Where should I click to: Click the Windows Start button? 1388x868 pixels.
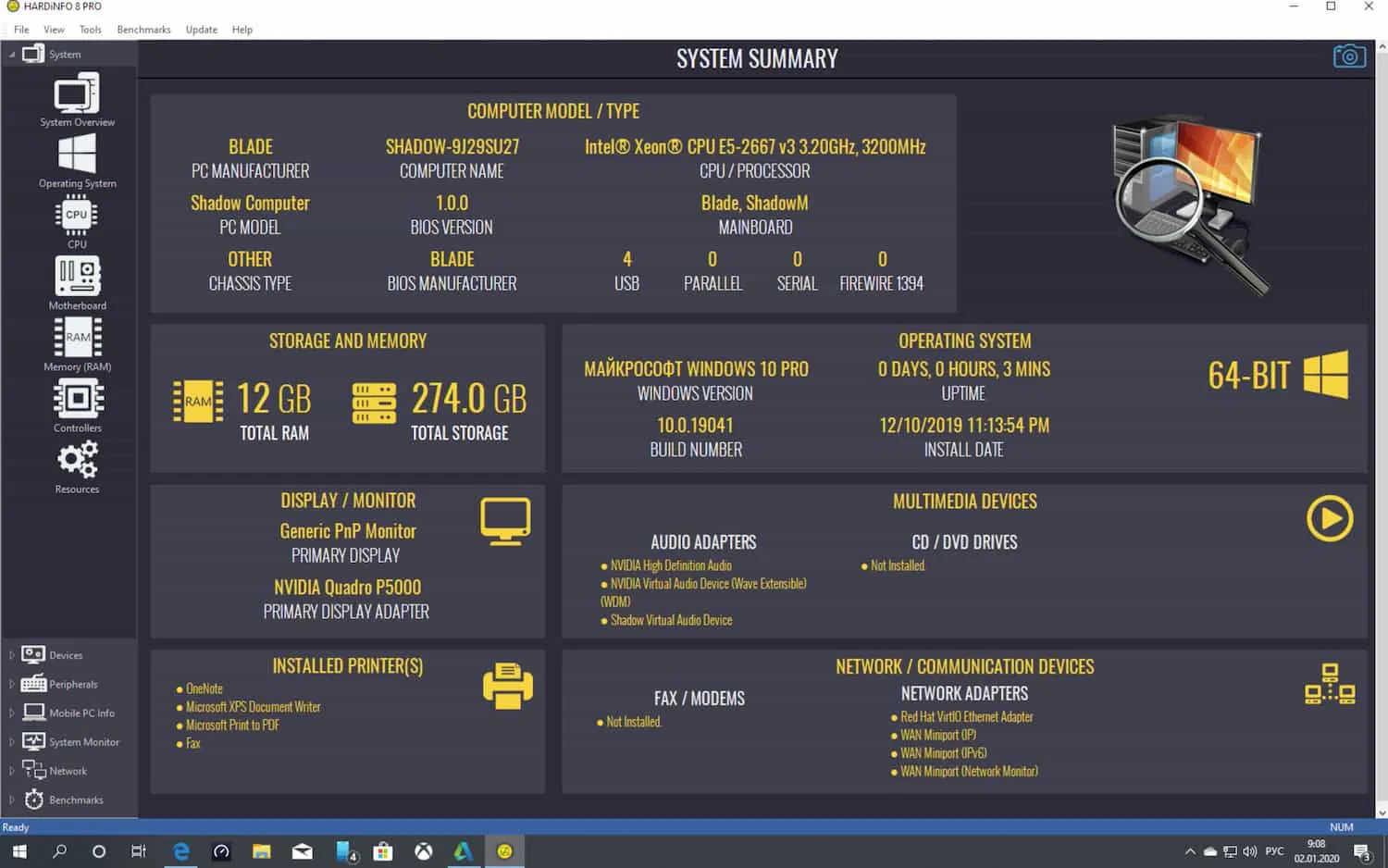(18, 850)
